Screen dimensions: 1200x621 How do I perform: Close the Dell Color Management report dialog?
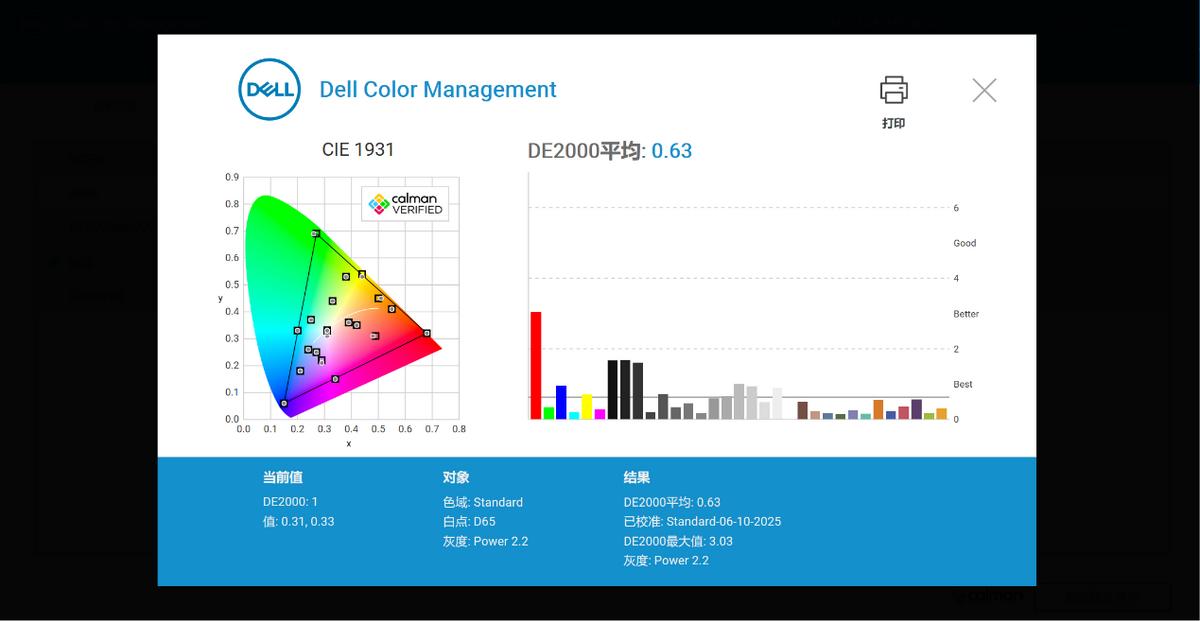pyautogui.click(x=984, y=90)
